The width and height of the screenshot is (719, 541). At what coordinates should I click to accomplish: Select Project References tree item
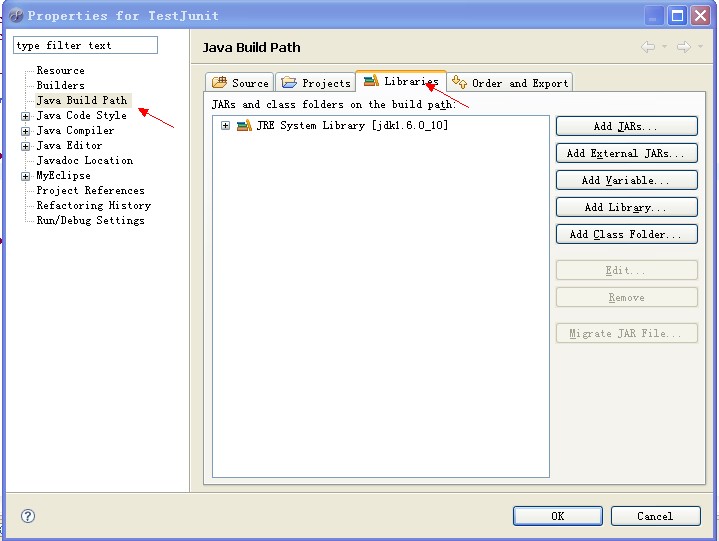tap(90, 190)
